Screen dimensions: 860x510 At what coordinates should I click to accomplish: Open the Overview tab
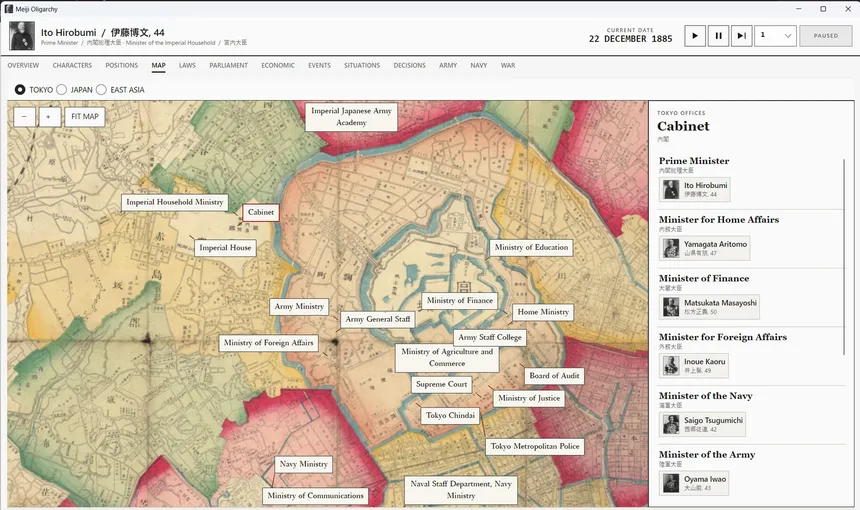point(23,65)
